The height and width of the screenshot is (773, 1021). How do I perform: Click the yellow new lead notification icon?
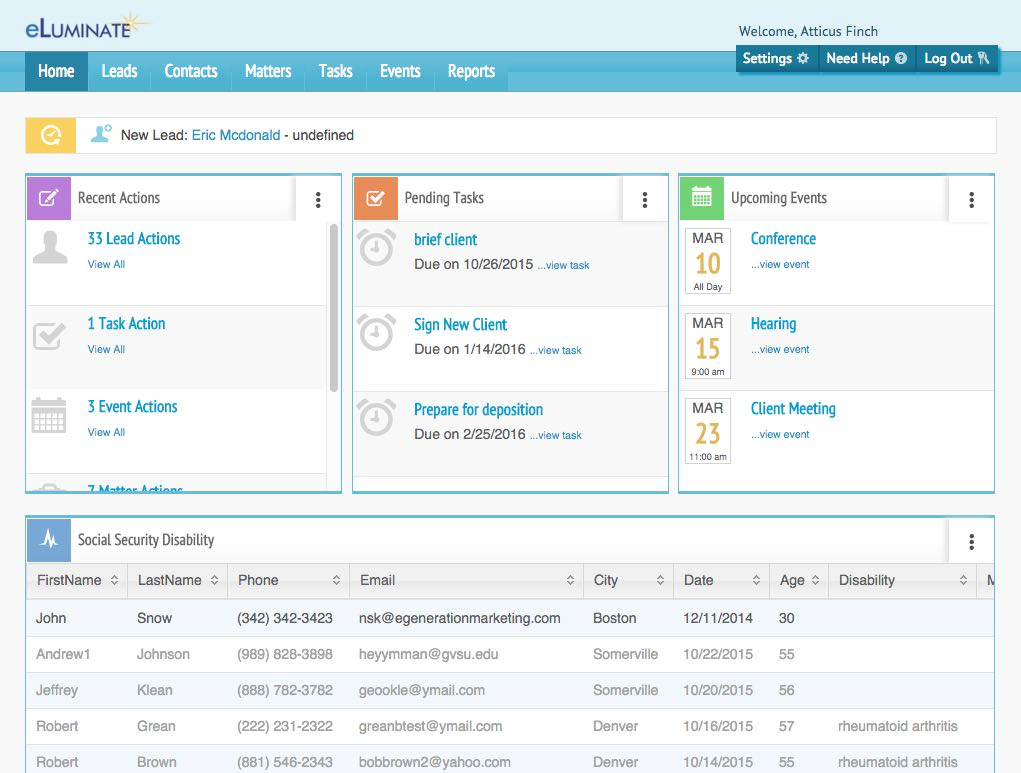tap(49, 134)
